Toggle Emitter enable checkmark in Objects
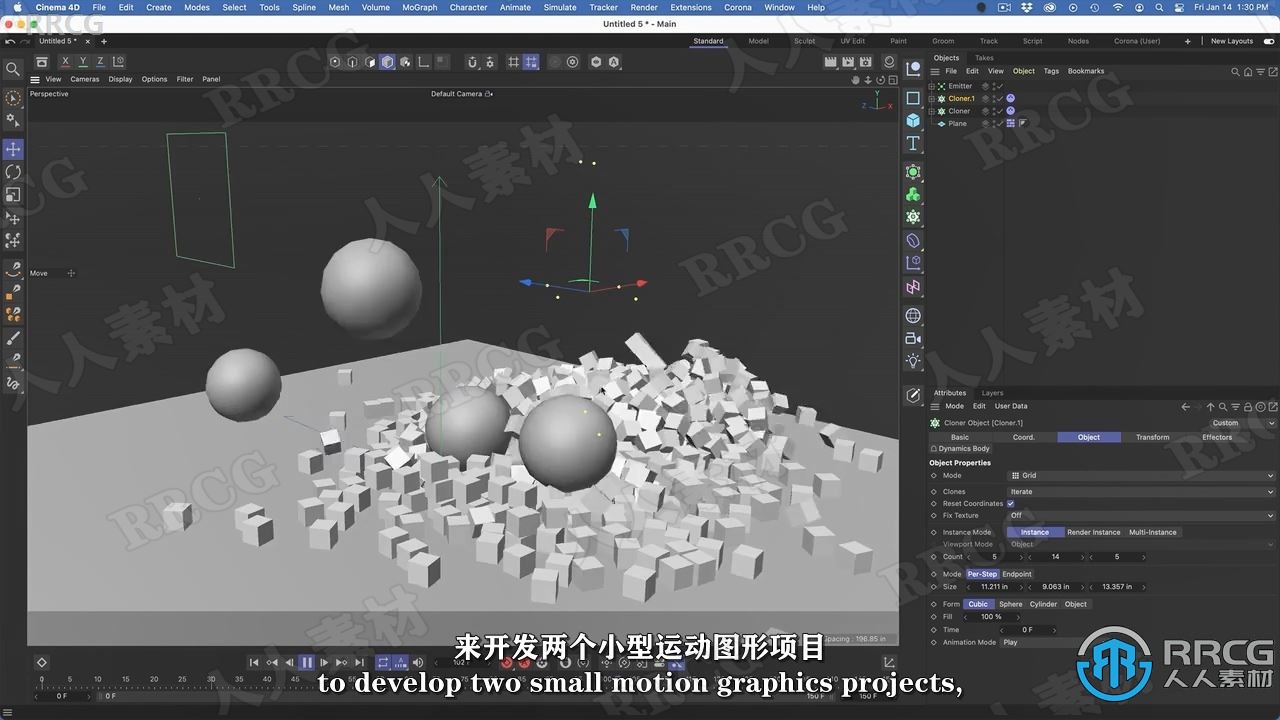 (x=999, y=86)
